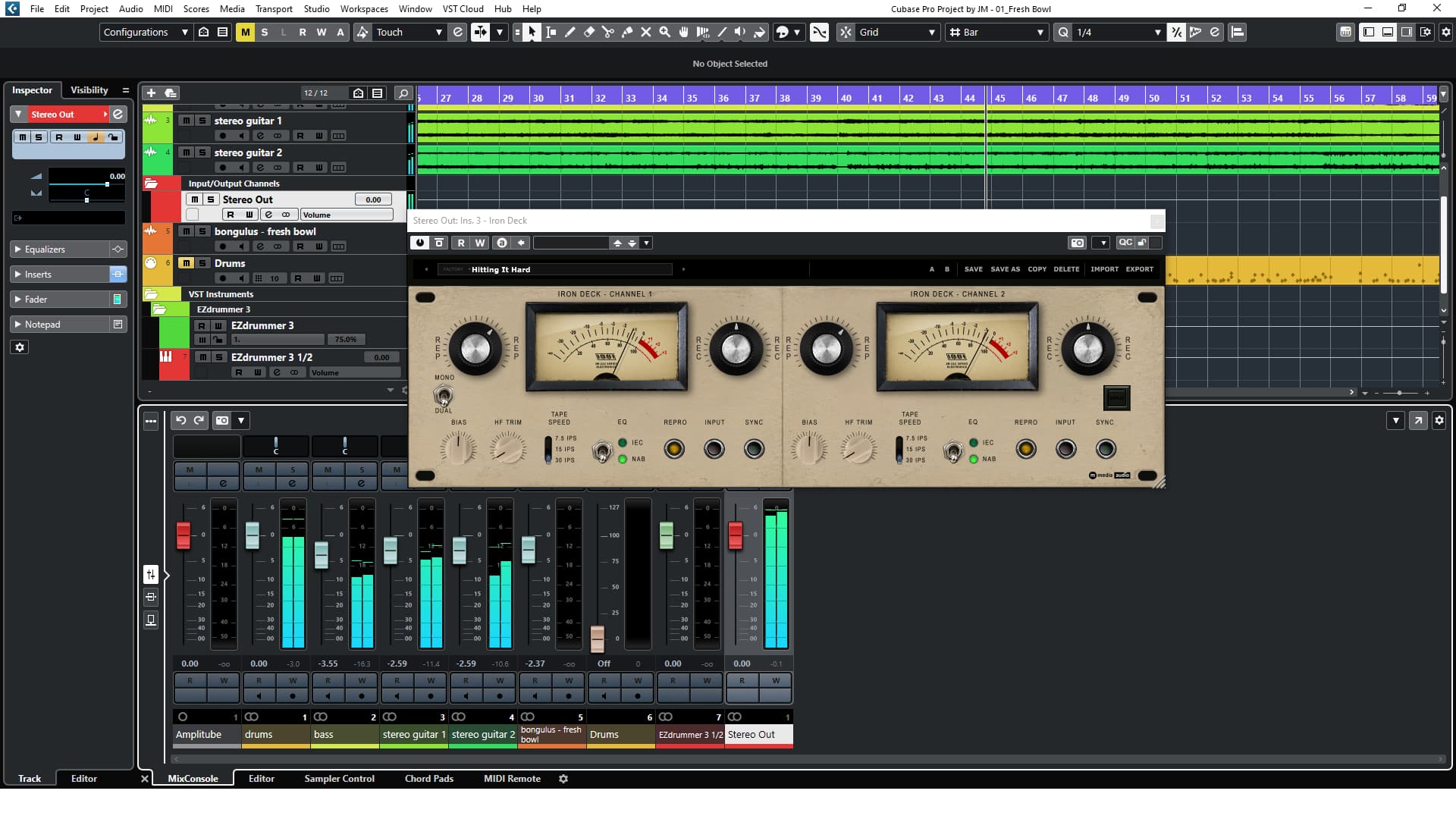Image resolution: width=1456 pixels, height=819 pixels.
Task: Open Inspector settings gear icon
Action: point(20,347)
